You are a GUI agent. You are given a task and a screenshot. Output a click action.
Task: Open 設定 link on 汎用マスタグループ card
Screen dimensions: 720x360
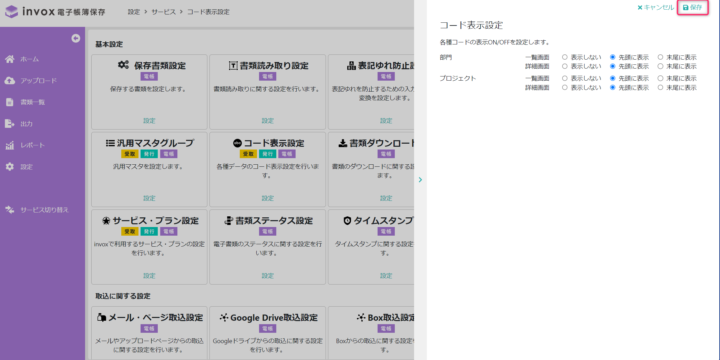[x=149, y=198]
